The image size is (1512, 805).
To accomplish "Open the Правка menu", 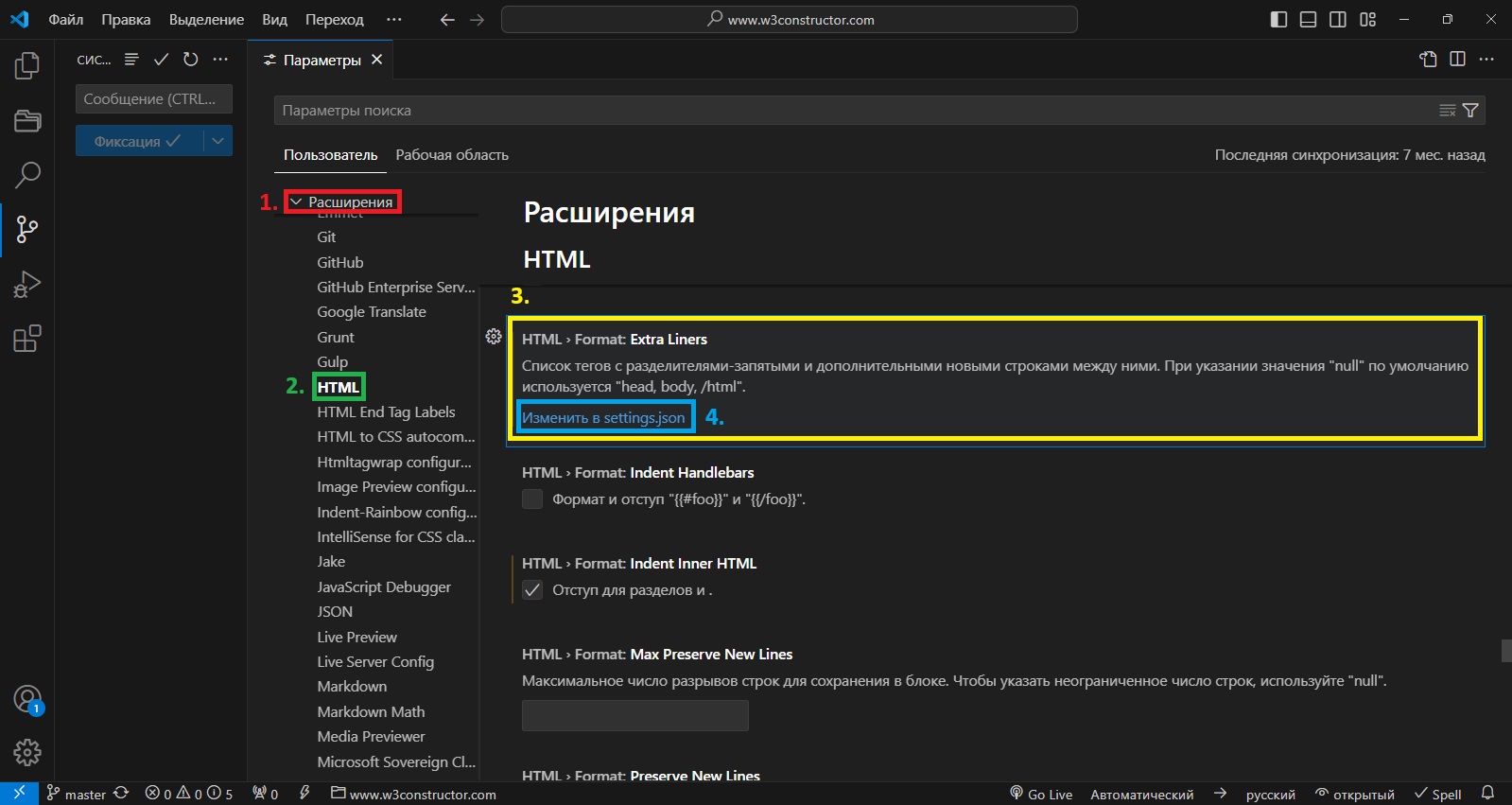I will coord(126,20).
